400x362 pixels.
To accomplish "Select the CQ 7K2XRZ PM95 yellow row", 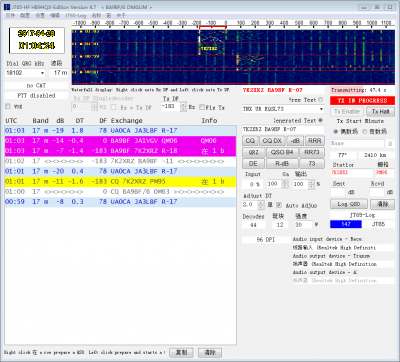I will (120, 182).
